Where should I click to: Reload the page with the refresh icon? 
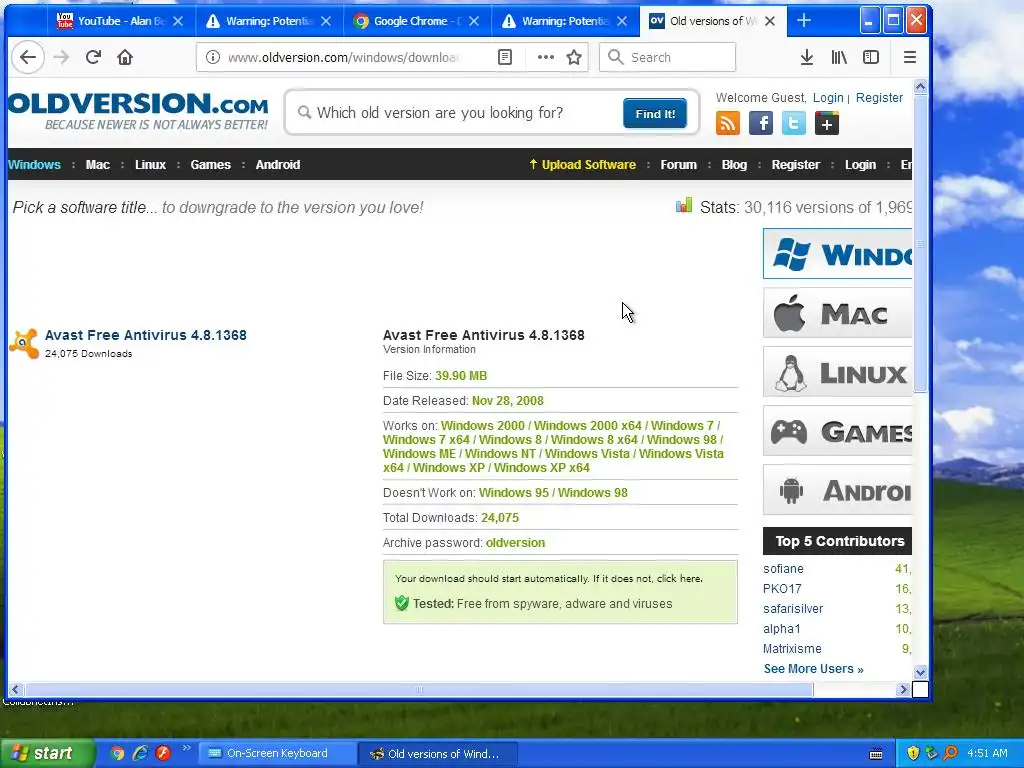tap(93, 57)
